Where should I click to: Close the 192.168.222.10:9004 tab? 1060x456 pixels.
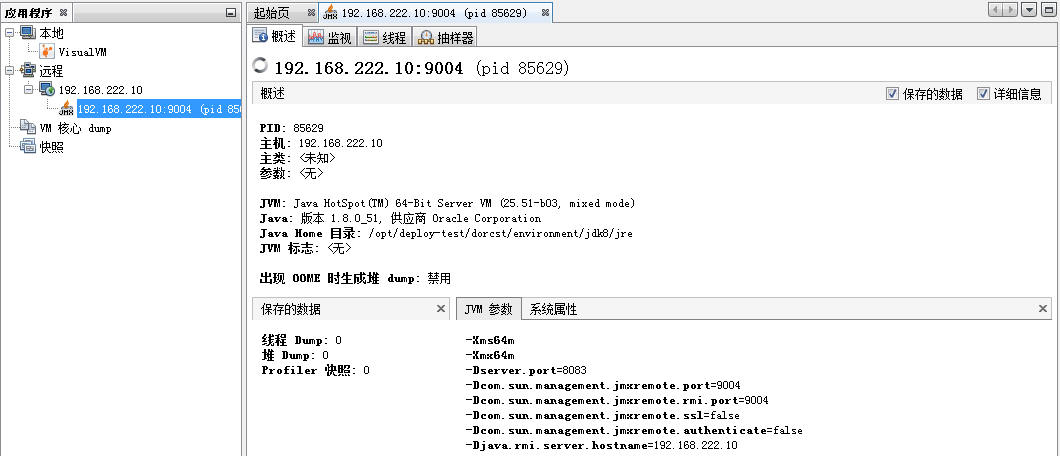click(x=546, y=13)
